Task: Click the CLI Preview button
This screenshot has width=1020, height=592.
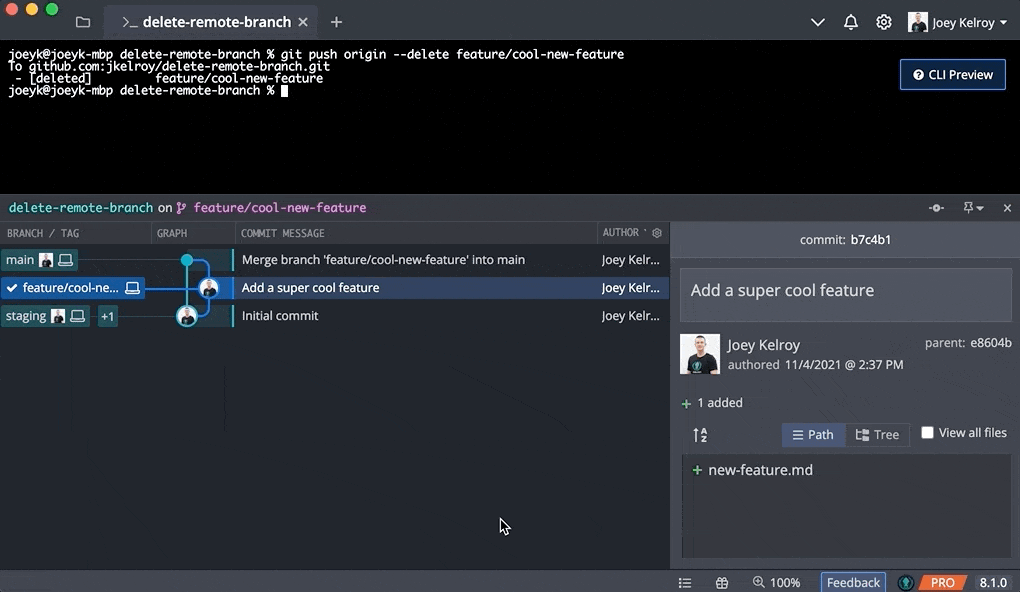Action: pos(952,74)
